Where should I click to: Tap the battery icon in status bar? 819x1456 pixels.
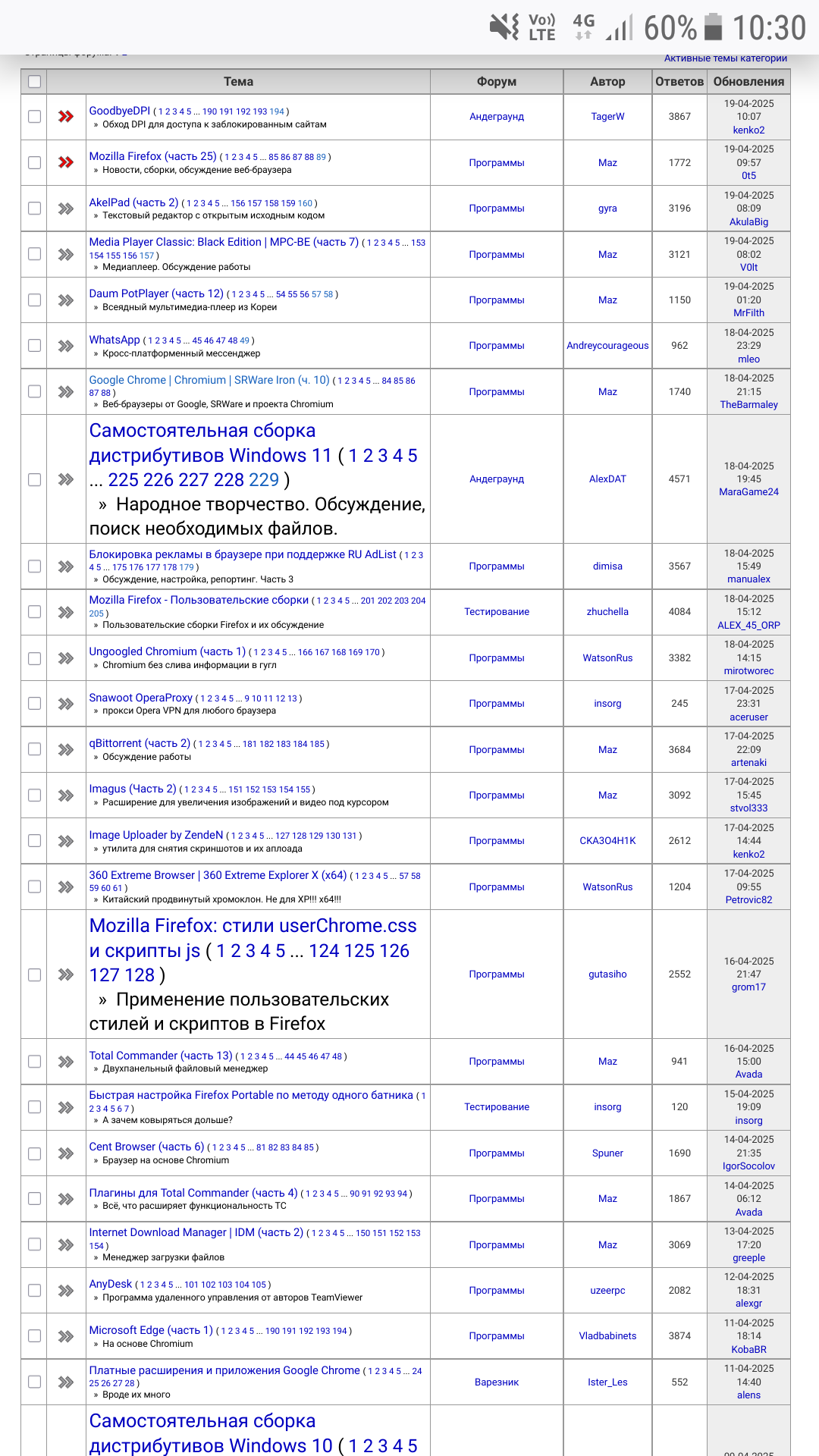(713, 27)
